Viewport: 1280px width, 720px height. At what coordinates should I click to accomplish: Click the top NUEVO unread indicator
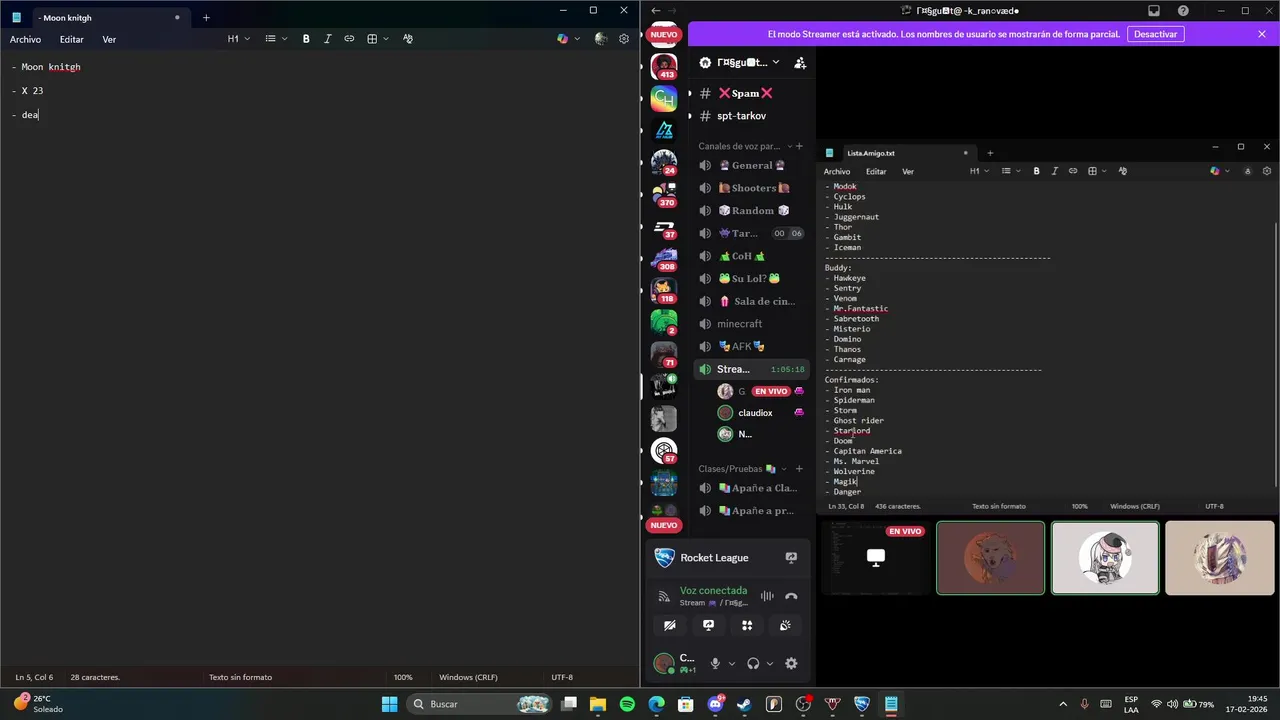pos(664,35)
